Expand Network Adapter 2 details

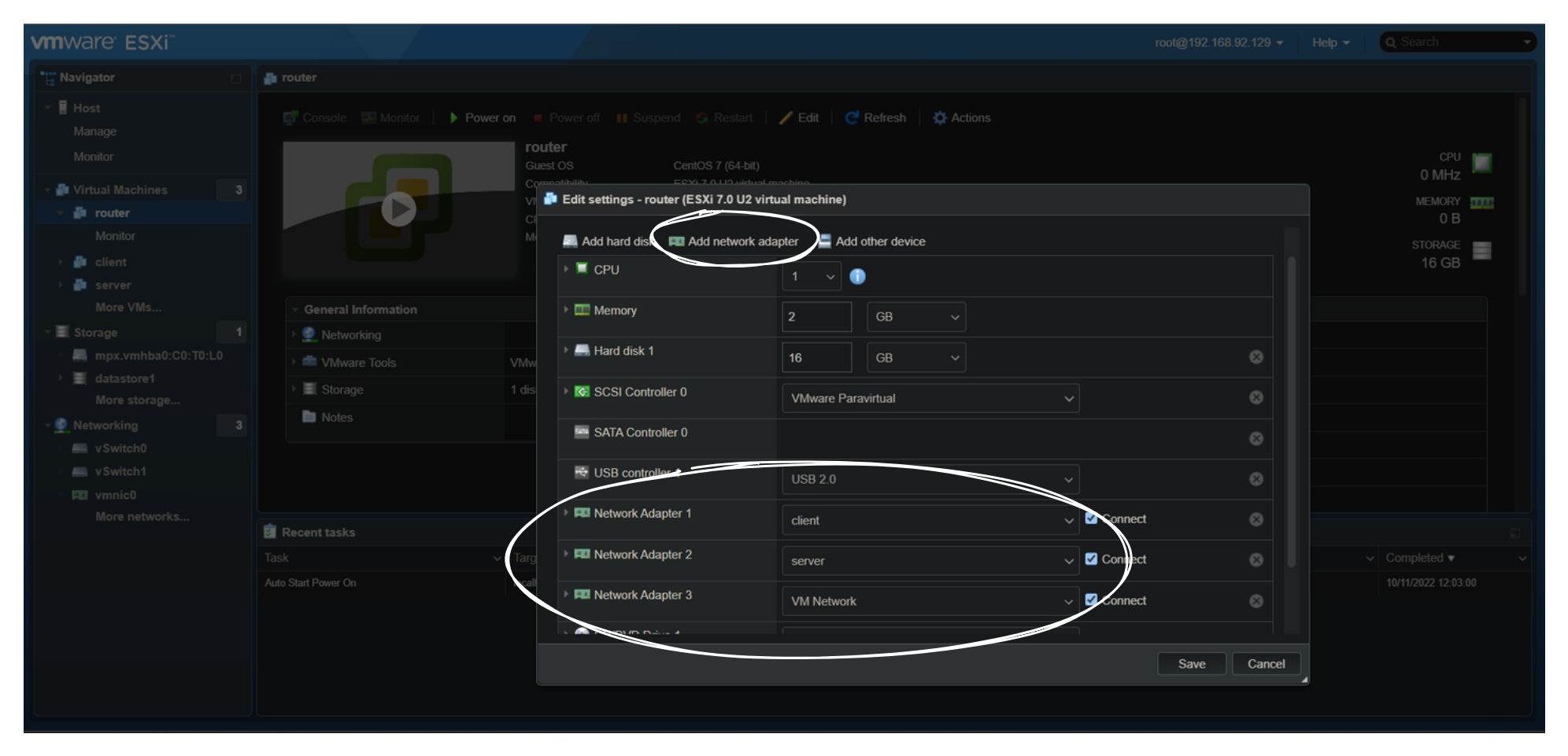click(566, 554)
